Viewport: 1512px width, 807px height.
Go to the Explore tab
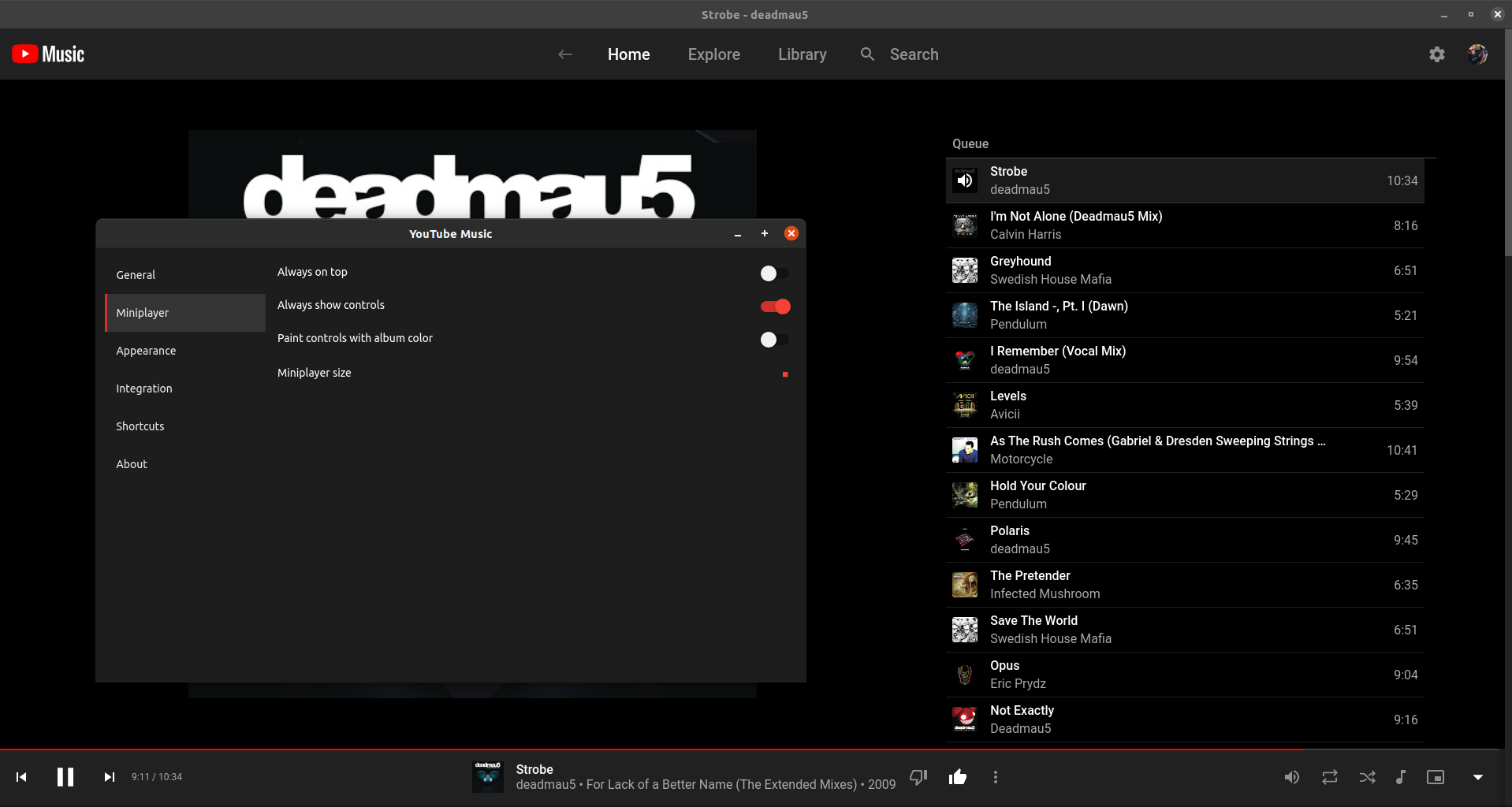click(x=713, y=54)
